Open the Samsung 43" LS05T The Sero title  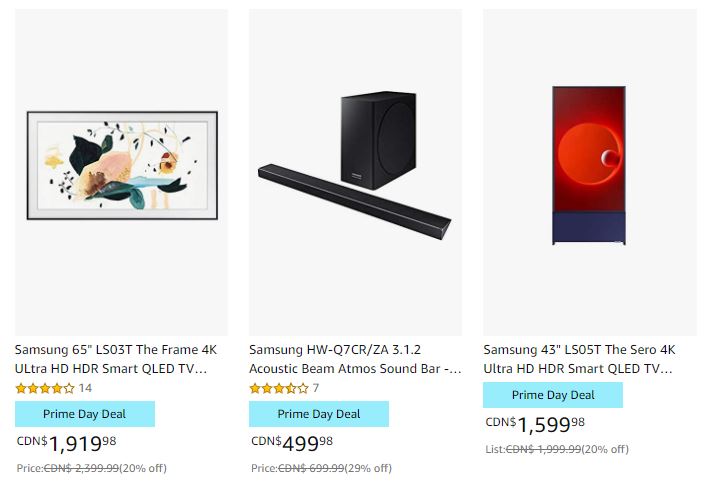(x=579, y=359)
